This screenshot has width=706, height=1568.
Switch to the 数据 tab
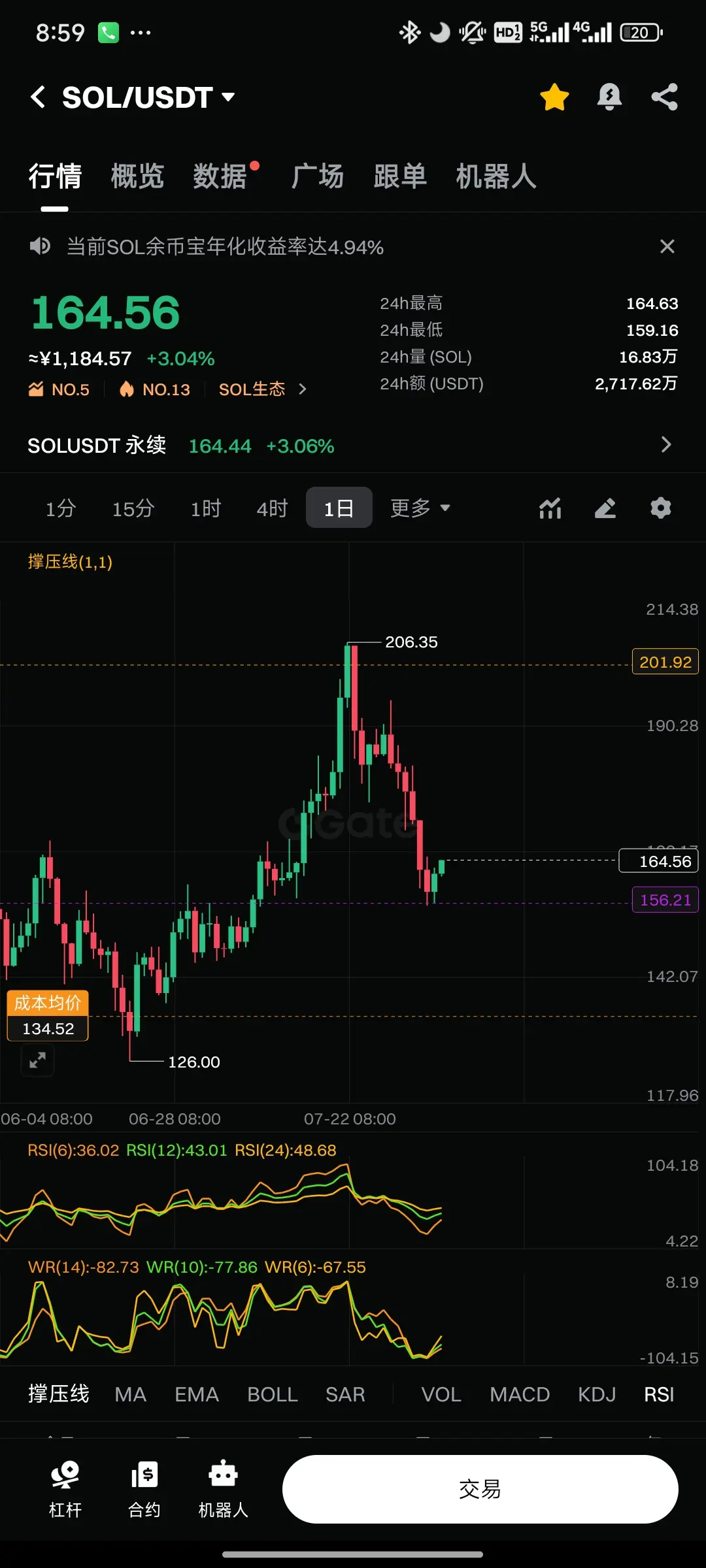[x=220, y=176]
